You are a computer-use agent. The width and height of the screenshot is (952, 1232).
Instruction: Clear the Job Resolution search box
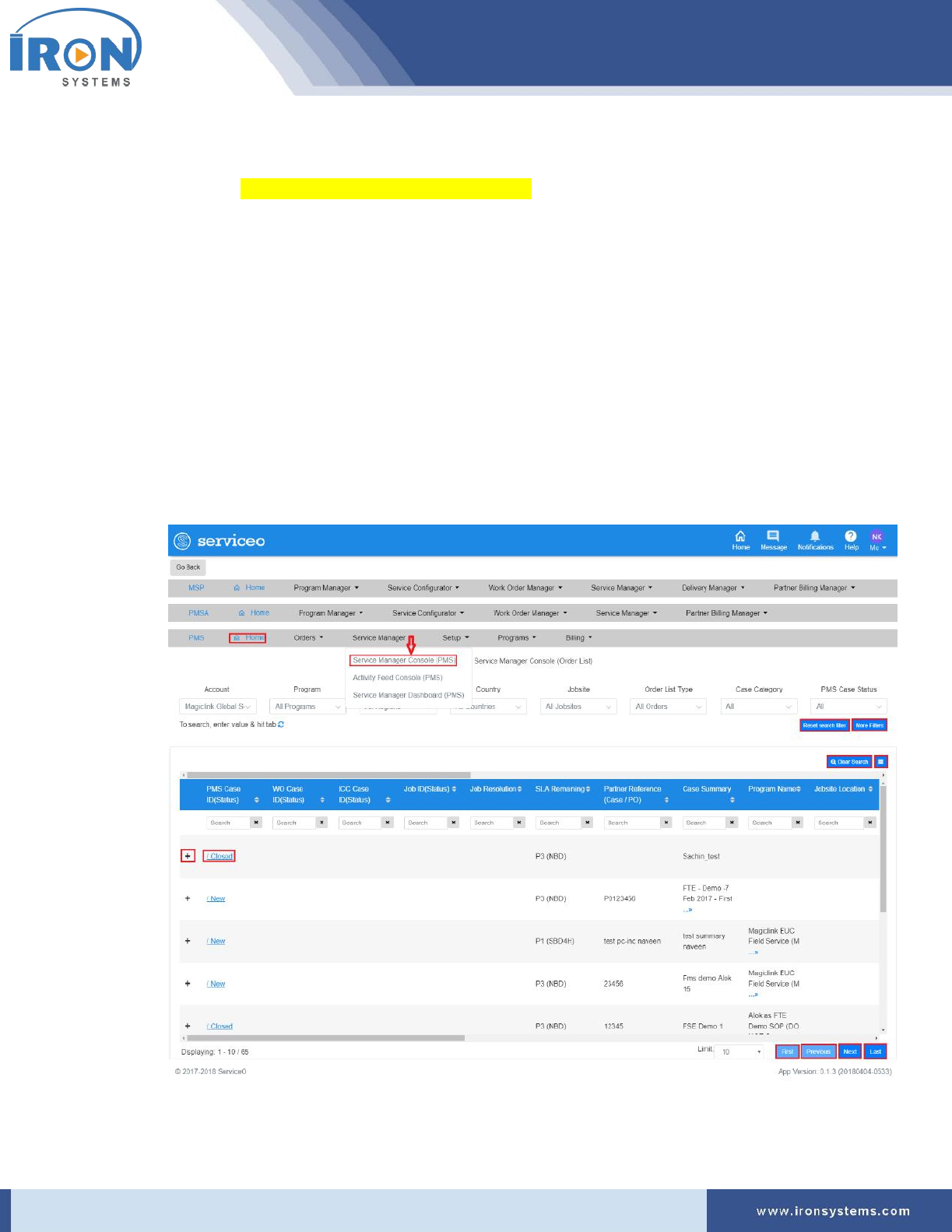coord(519,823)
